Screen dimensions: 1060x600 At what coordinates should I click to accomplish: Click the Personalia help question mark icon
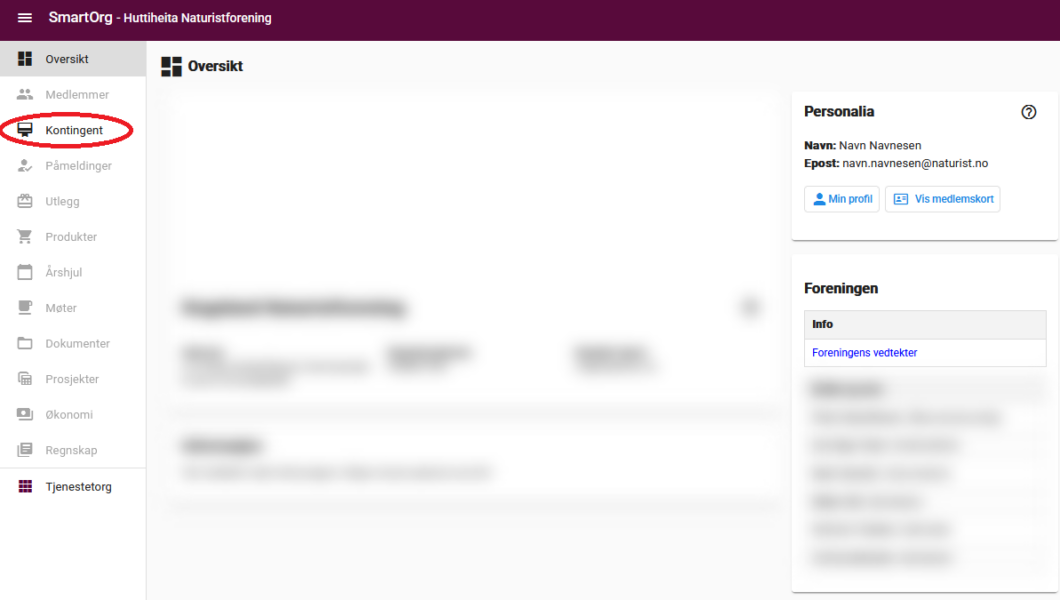click(1028, 112)
